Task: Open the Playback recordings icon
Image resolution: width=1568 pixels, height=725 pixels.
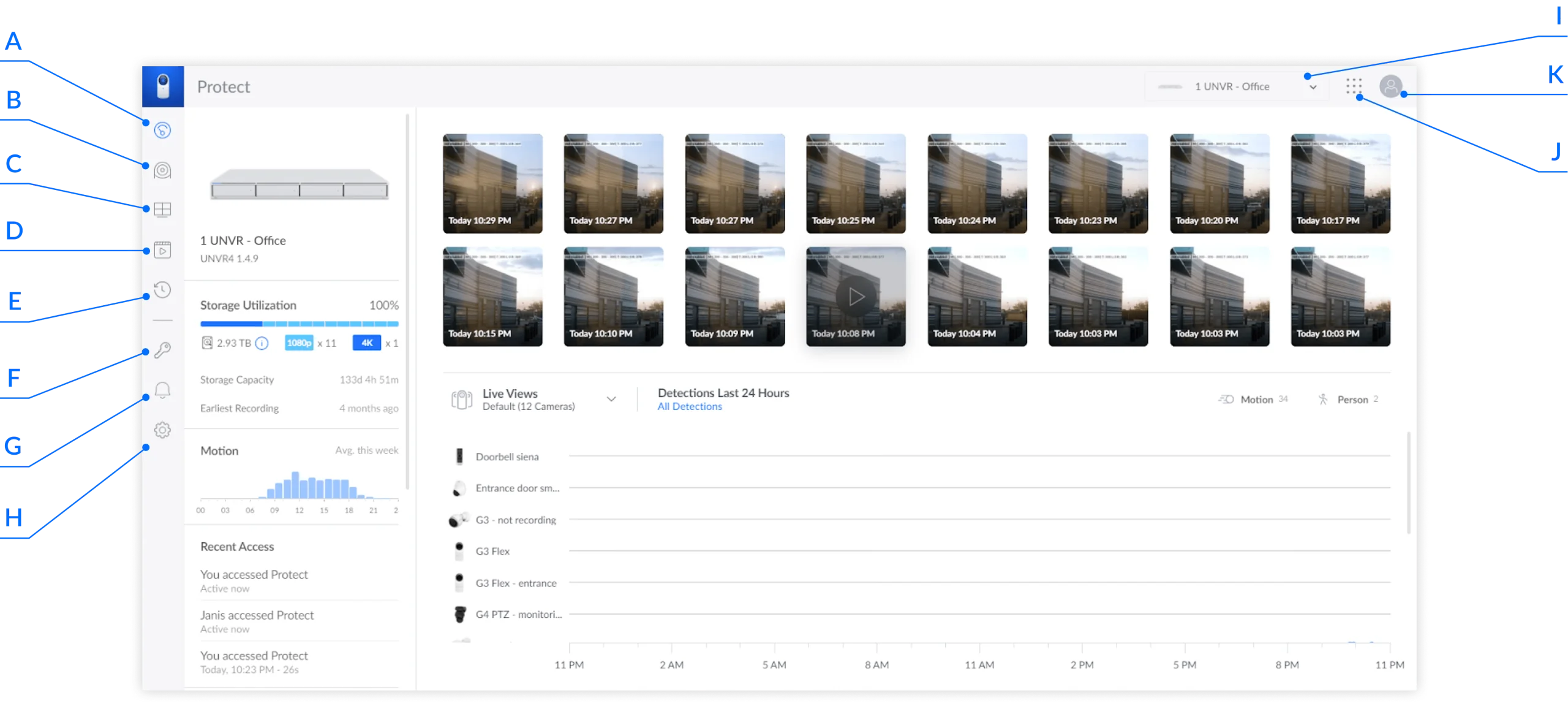Action: coord(162,249)
